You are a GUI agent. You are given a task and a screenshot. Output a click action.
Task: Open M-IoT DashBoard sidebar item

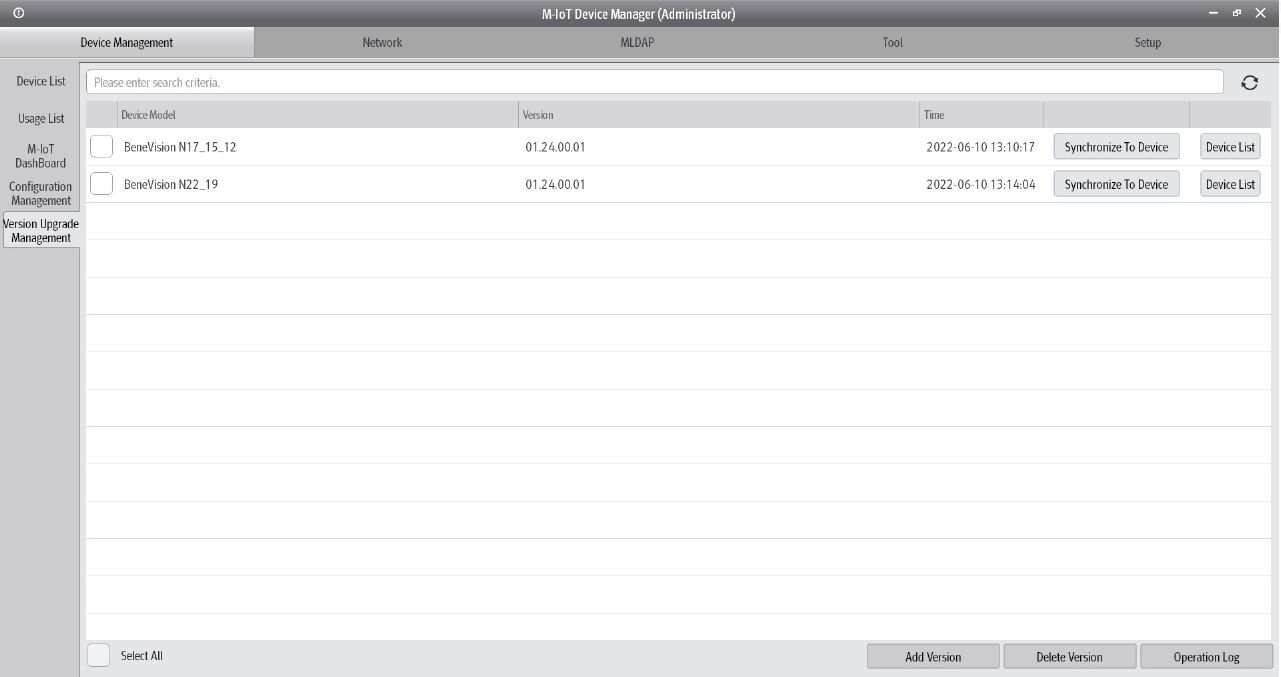coord(41,156)
